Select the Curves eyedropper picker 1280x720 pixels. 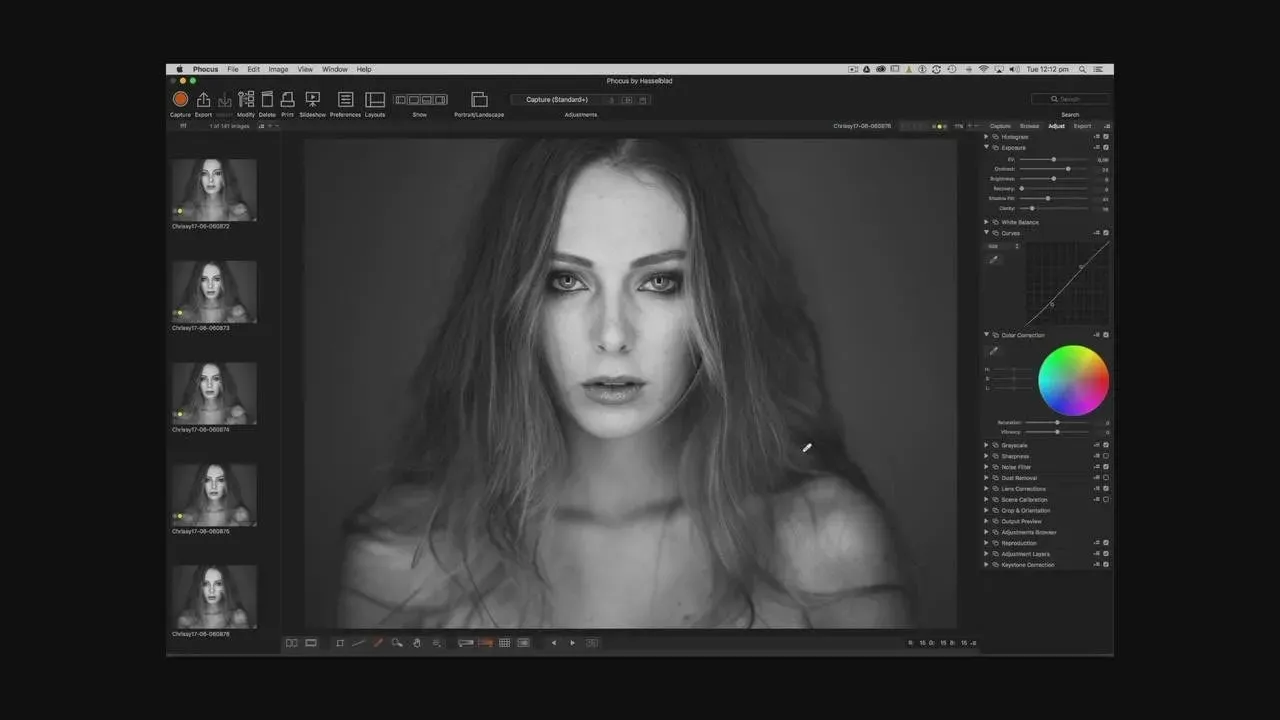coord(994,260)
